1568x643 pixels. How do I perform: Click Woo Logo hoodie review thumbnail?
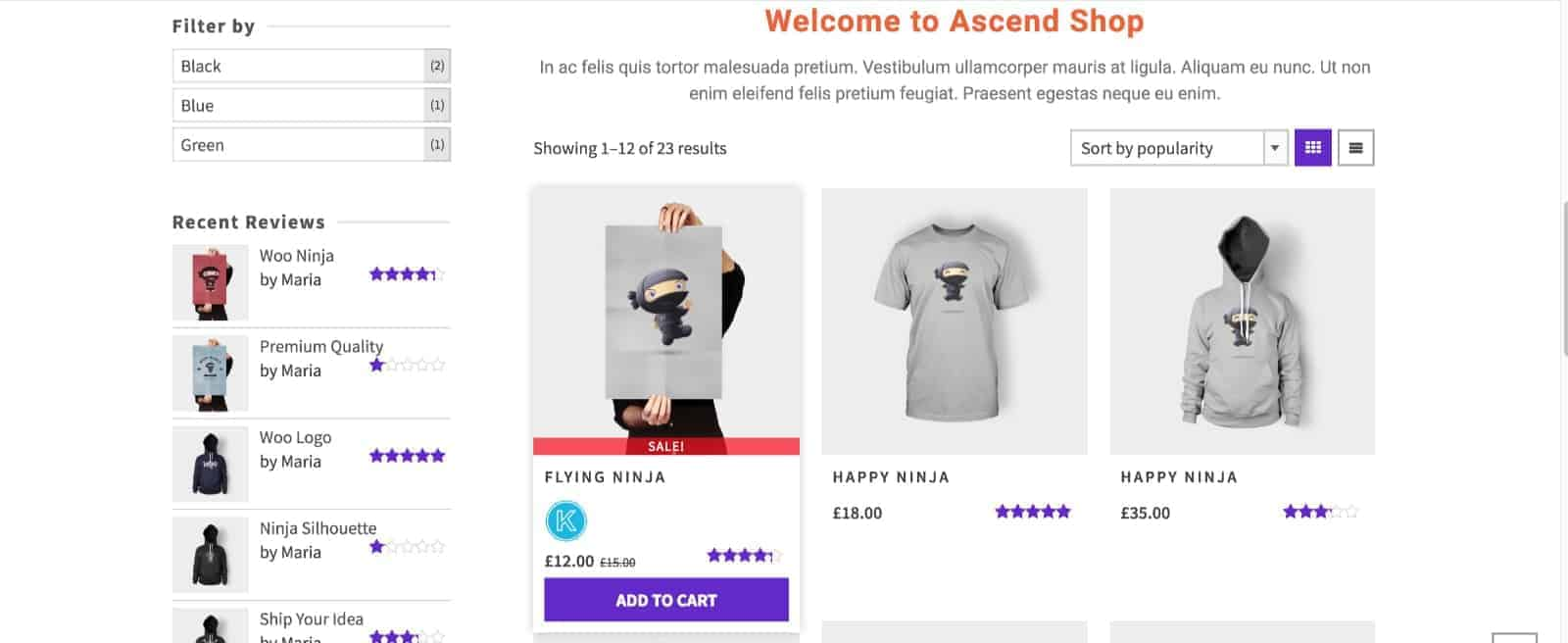pyautogui.click(x=210, y=464)
